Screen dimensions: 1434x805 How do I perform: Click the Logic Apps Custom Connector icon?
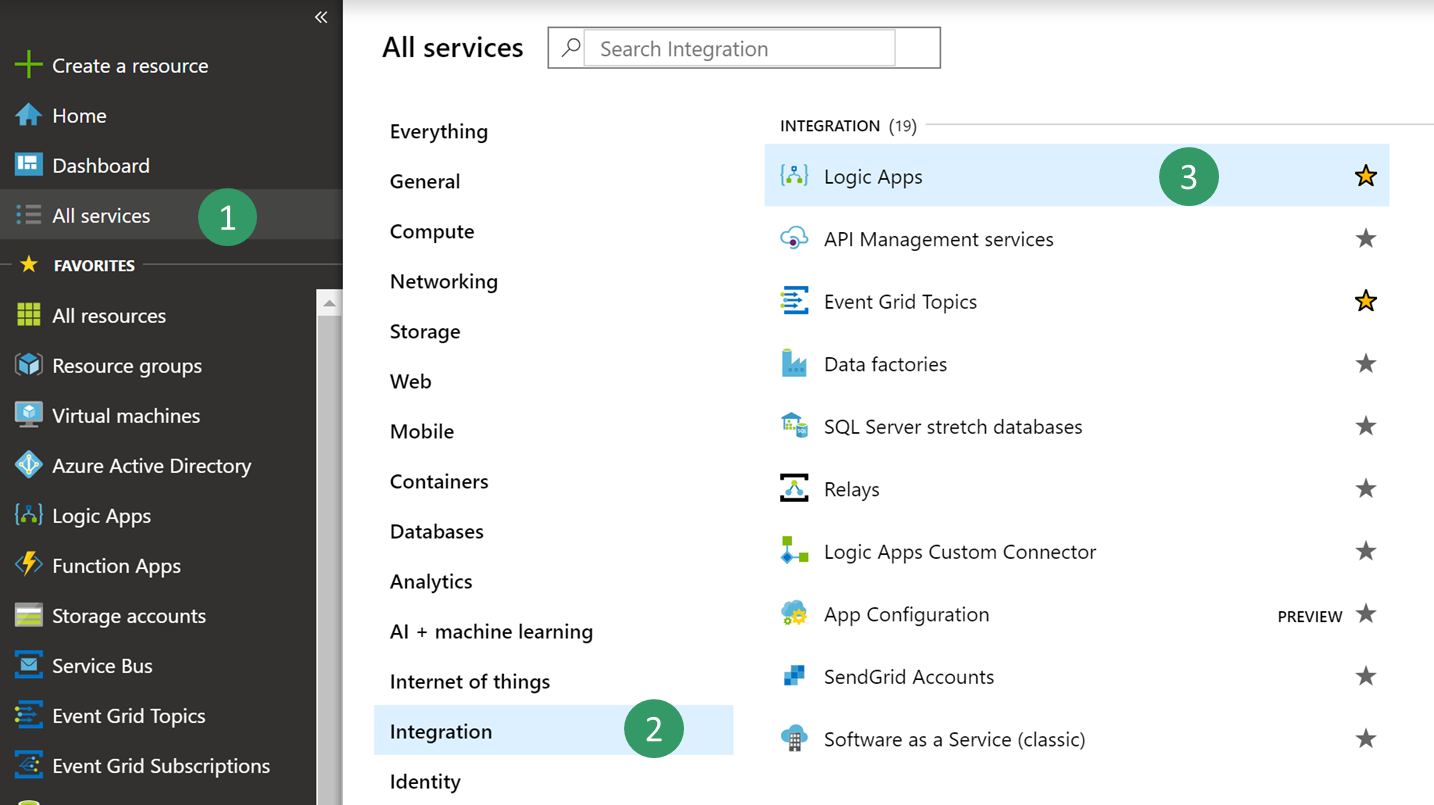click(x=794, y=551)
